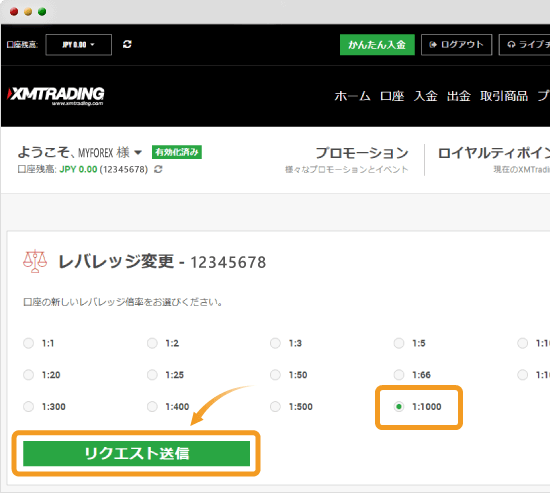The height and width of the screenshot is (493, 550).
Task: Open the ホーム menu
Action: pyautogui.click(x=352, y=96)
